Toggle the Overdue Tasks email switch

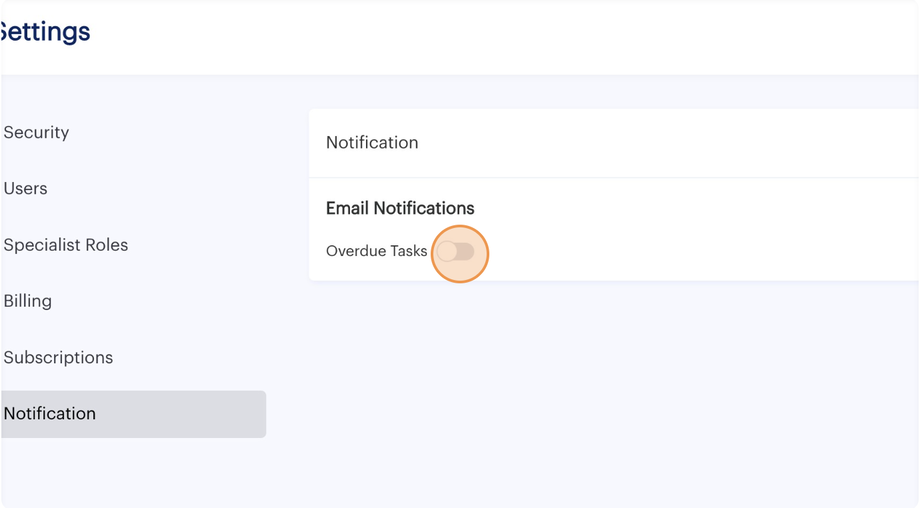pyautogui.click(x=456, y=252)
